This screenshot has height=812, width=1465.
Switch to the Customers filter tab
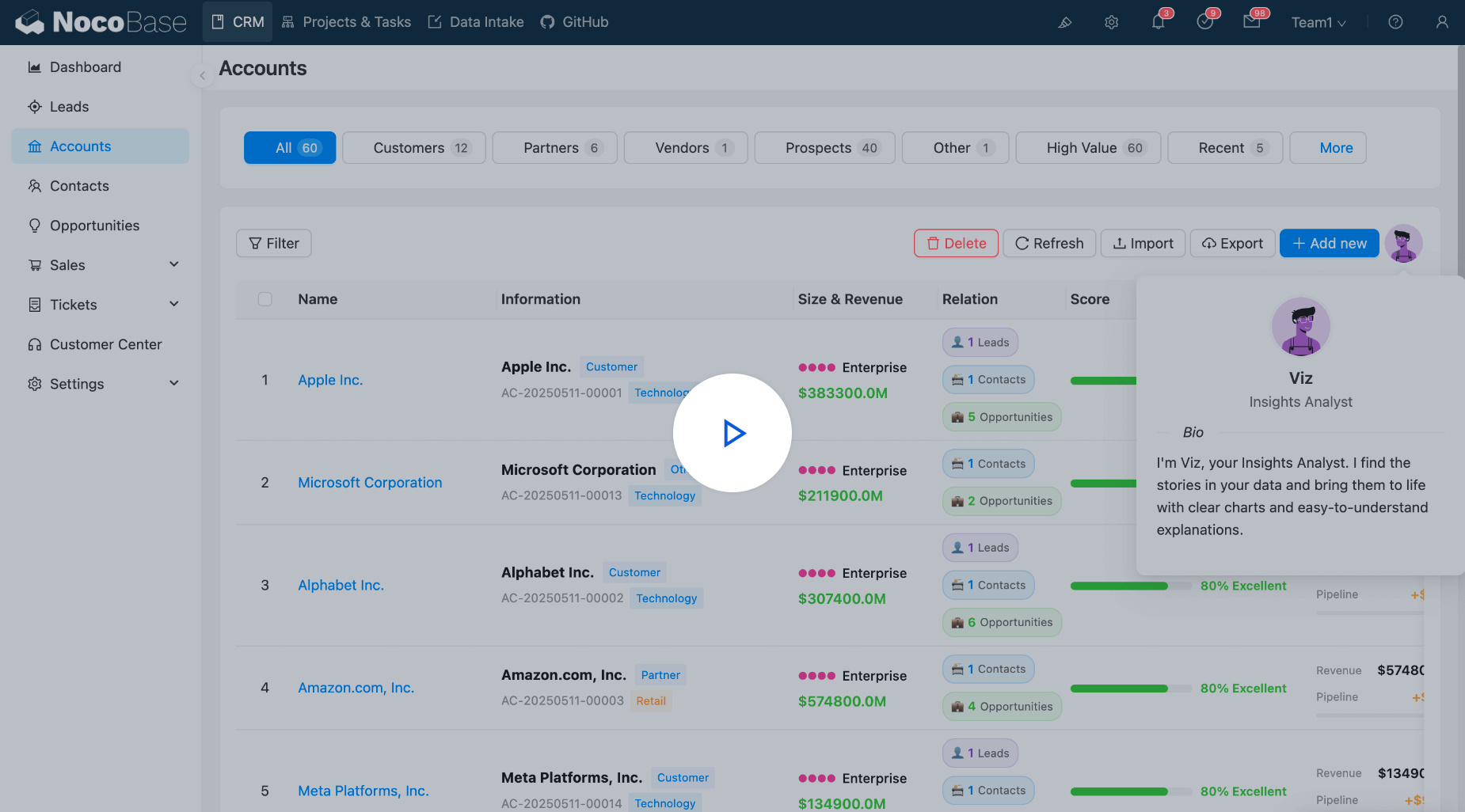tap(413, 147)
